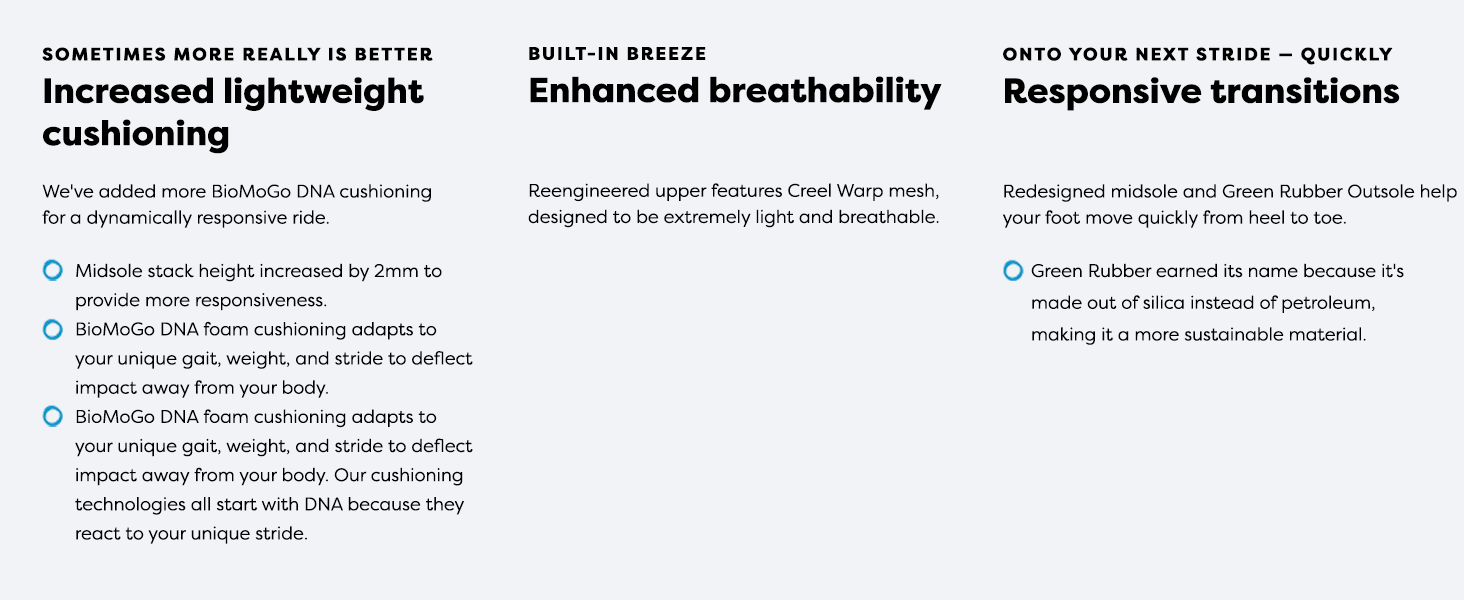Click the Creel Warp mesh description
Screen dimensions: 1464x600
pyautogui.click(x=734, y=204)
